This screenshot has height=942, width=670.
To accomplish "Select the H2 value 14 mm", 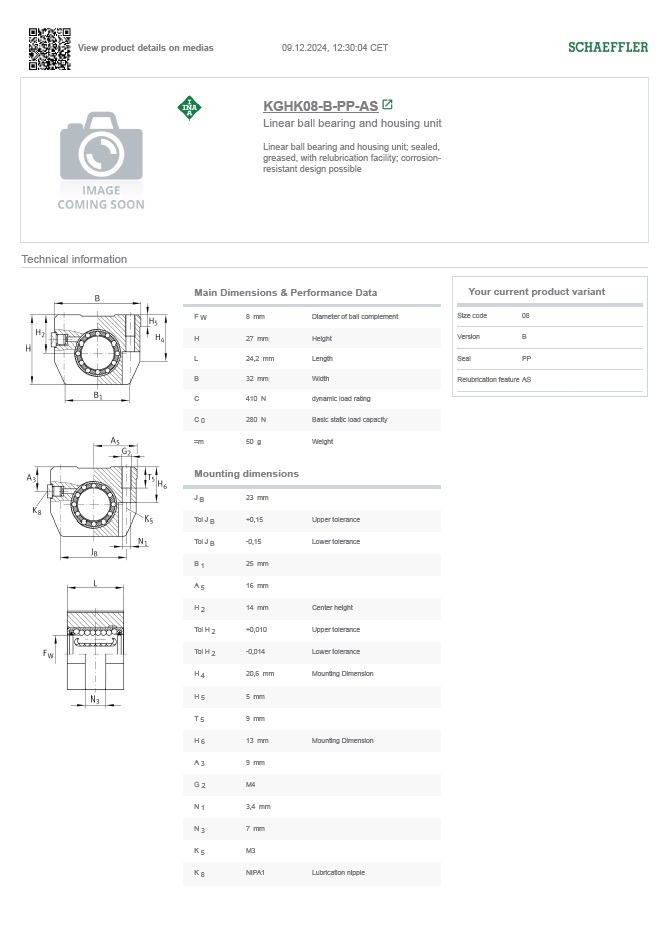I will tap(257, 608).
